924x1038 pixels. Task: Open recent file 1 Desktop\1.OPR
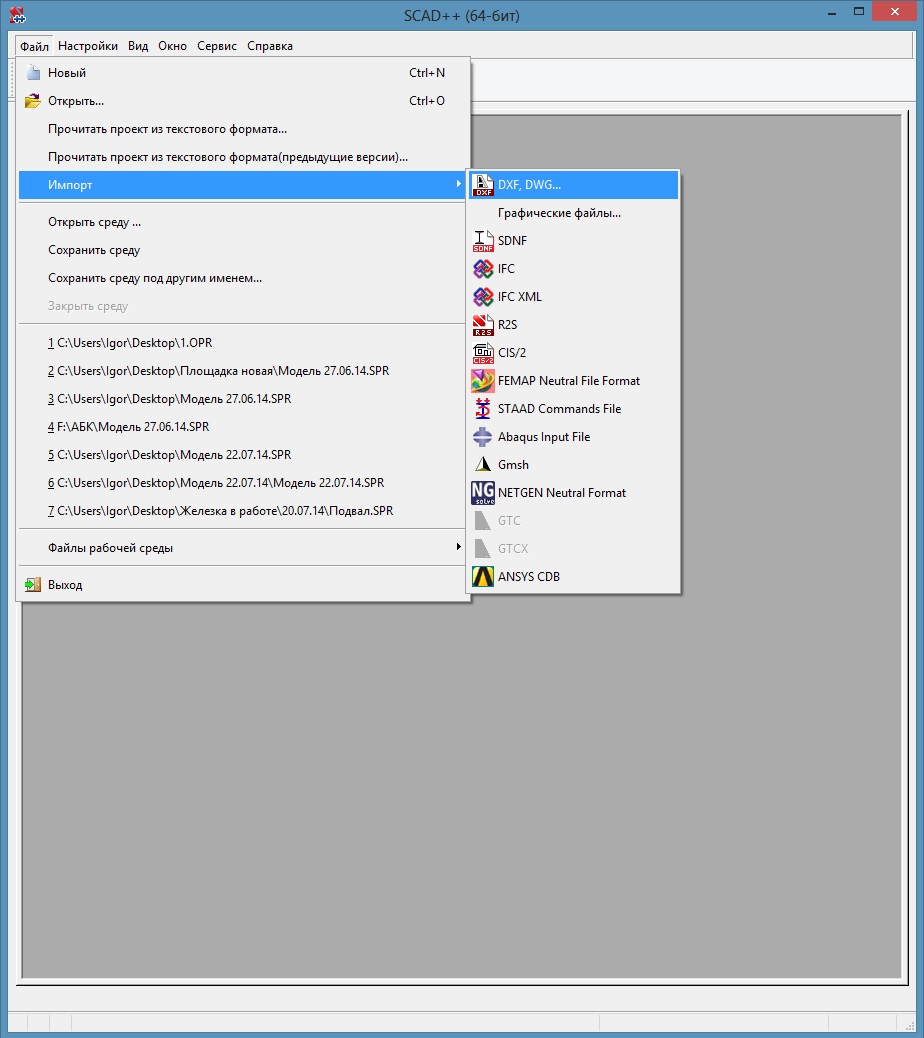[x=244, y=343]
